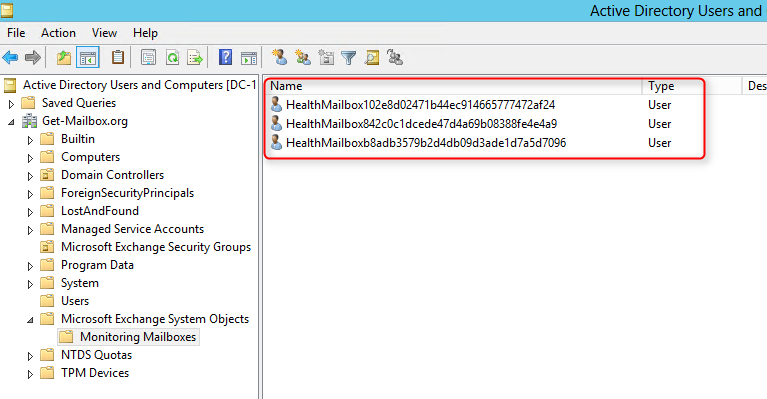Select Program Data in the tree
The image size is (767, 399).
pos(97,265)
